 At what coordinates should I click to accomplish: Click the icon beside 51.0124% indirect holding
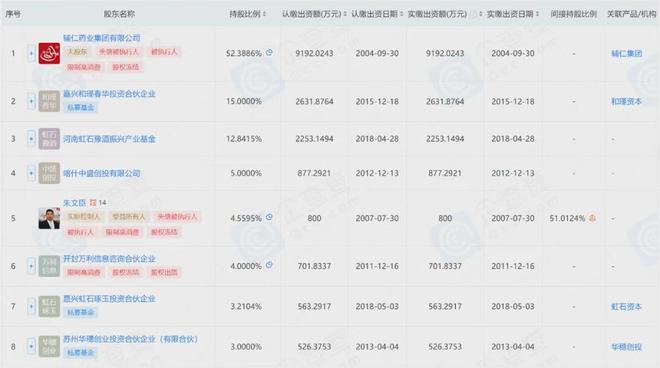[x=592, y=218]
